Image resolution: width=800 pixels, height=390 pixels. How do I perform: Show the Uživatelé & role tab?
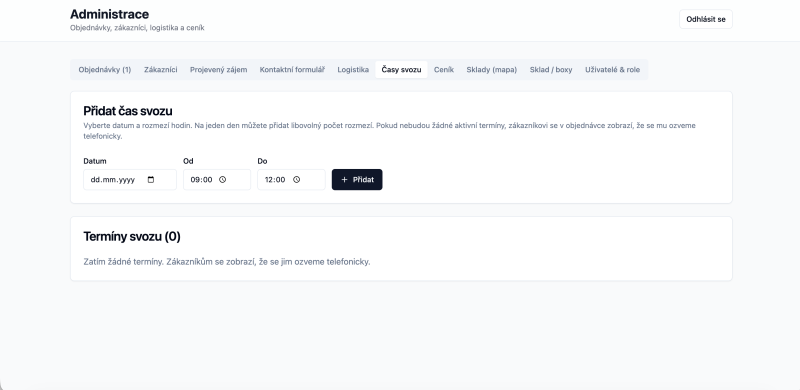612,69
